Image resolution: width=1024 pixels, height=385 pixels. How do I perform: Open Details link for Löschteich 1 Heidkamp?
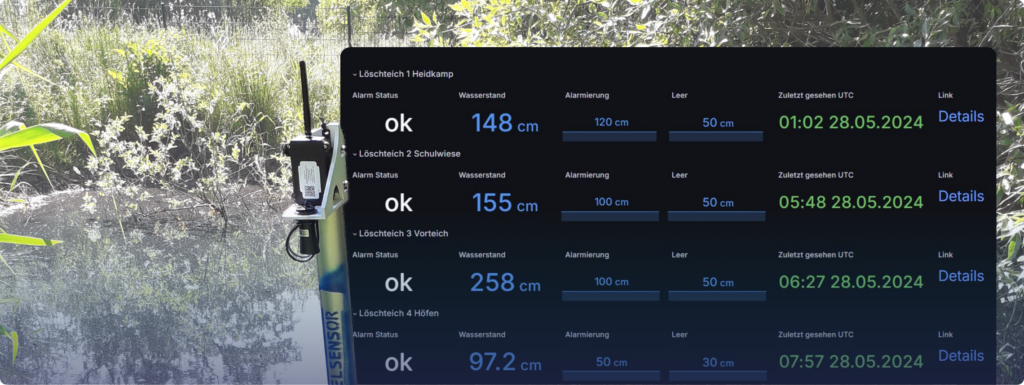pyautogui.click(x=961, y=117)
